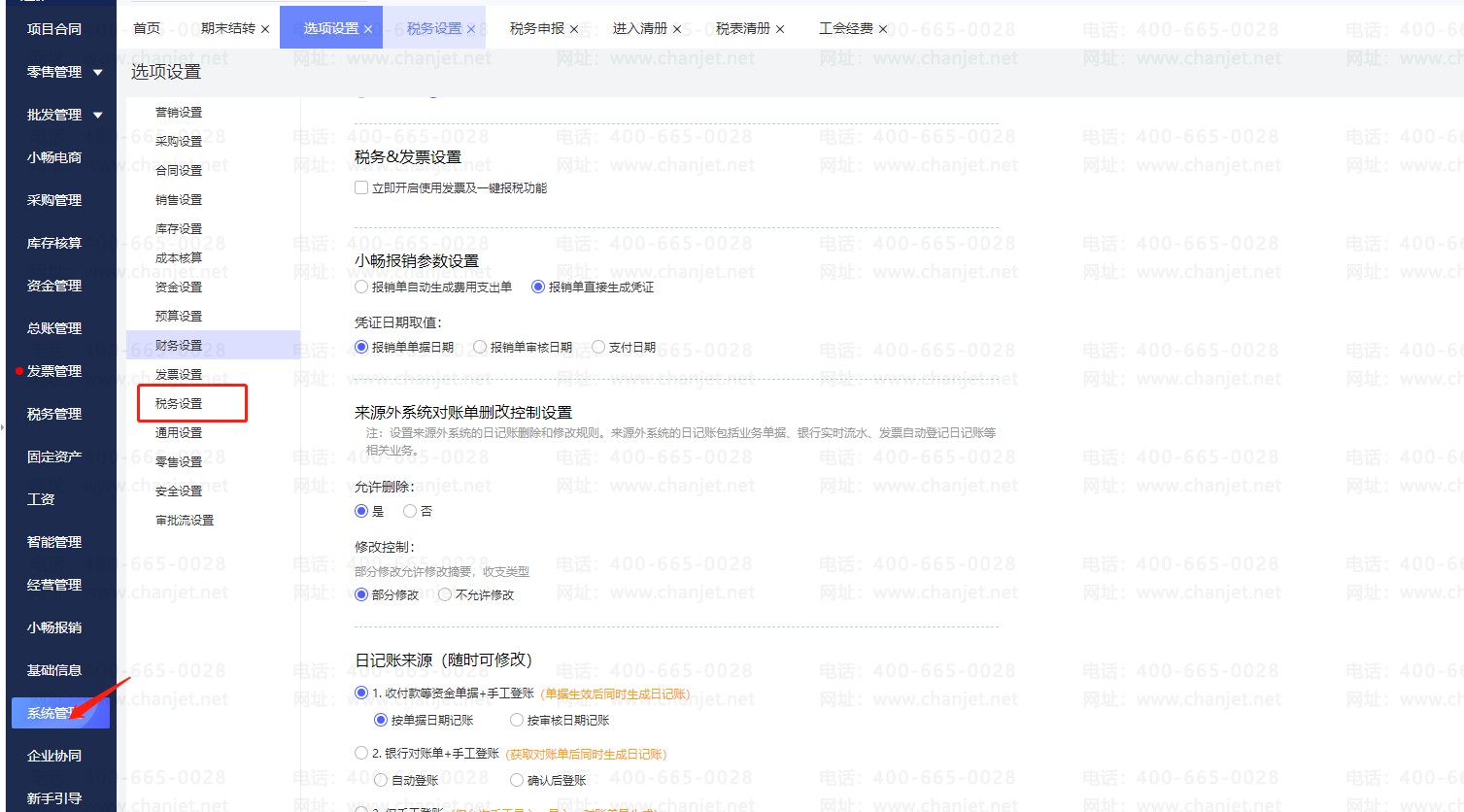
Task: Switch to the 首页 tab
Action: (147, 29)
